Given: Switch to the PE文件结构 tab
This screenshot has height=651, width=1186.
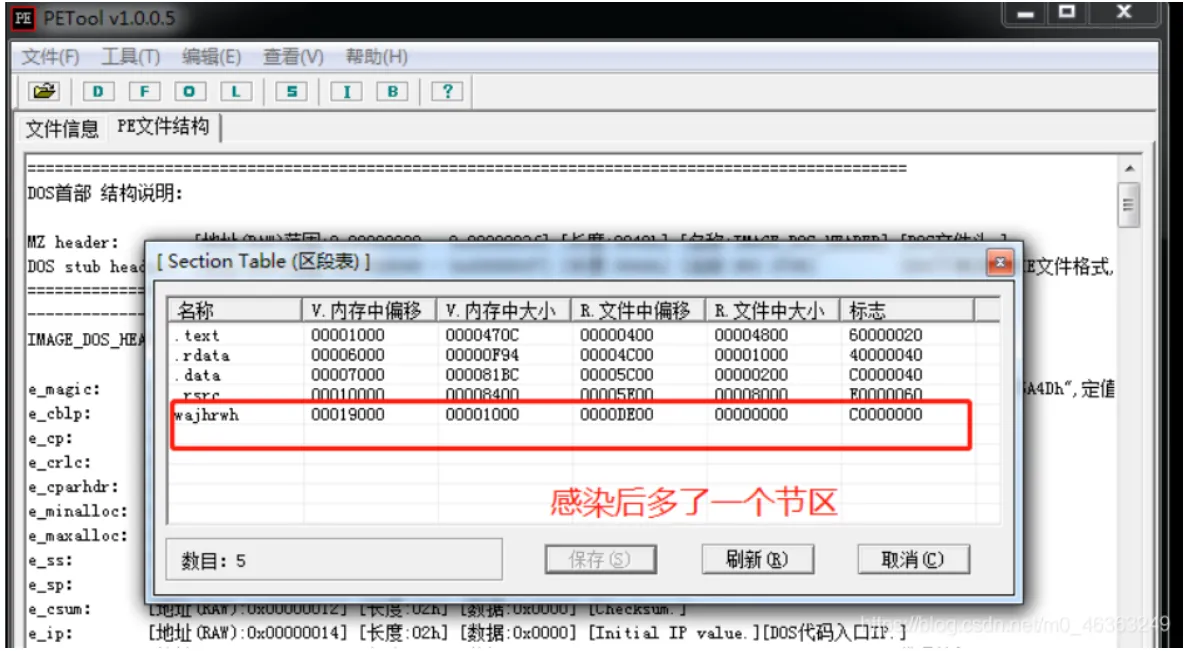Looking at the screenshot, I should [163, 126].
